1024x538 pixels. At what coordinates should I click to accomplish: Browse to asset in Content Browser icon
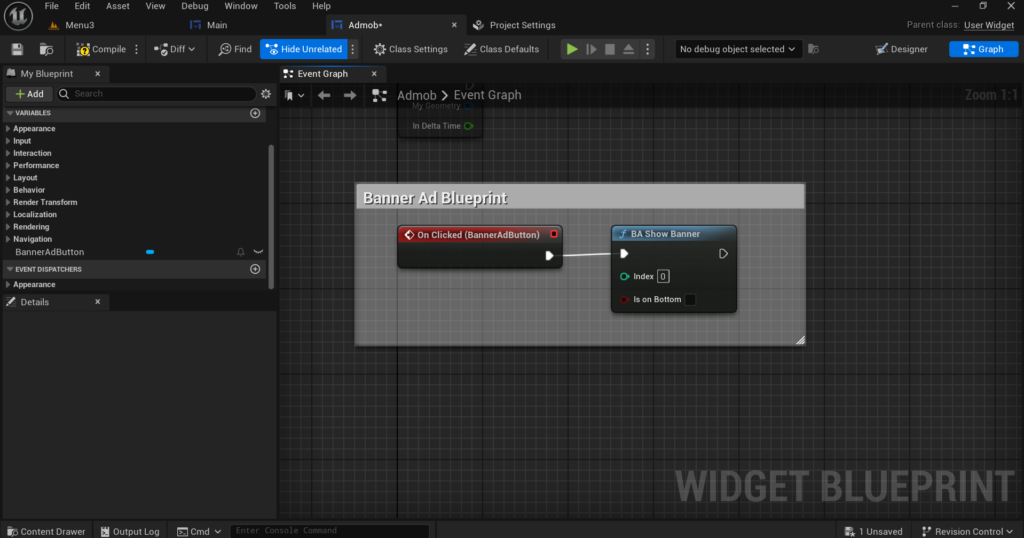pos(46,49)
